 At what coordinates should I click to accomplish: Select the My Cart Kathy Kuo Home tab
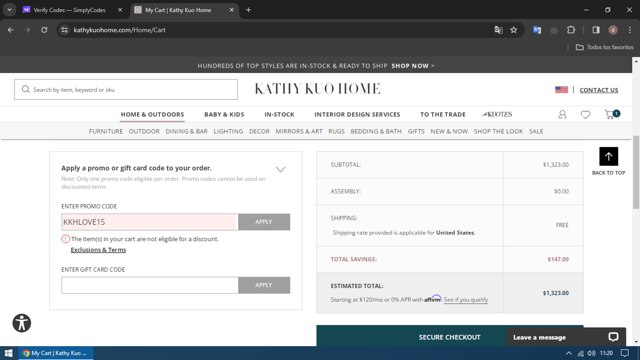coord(178,10)
